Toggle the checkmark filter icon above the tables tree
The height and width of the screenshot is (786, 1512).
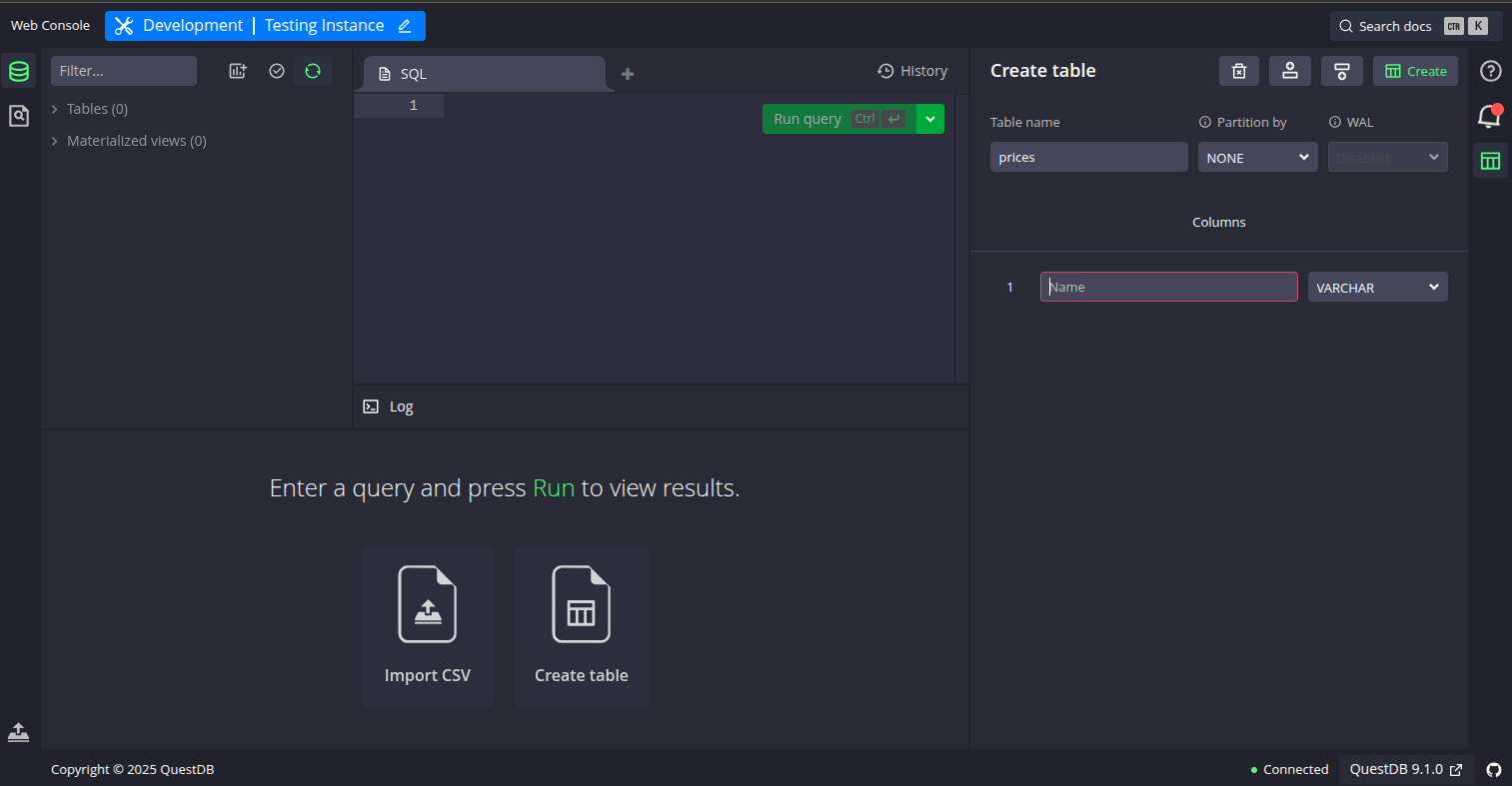click(277, 71)
